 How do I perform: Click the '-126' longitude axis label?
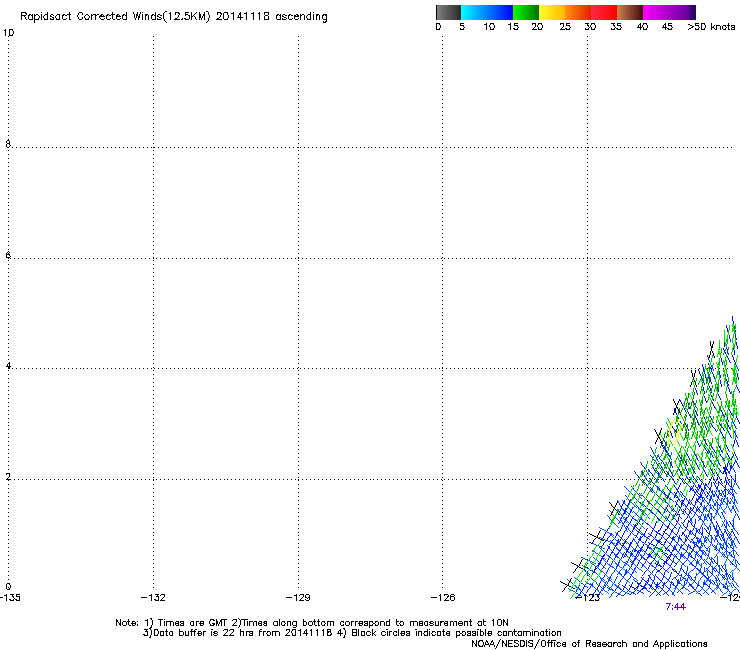coord(443,598)
